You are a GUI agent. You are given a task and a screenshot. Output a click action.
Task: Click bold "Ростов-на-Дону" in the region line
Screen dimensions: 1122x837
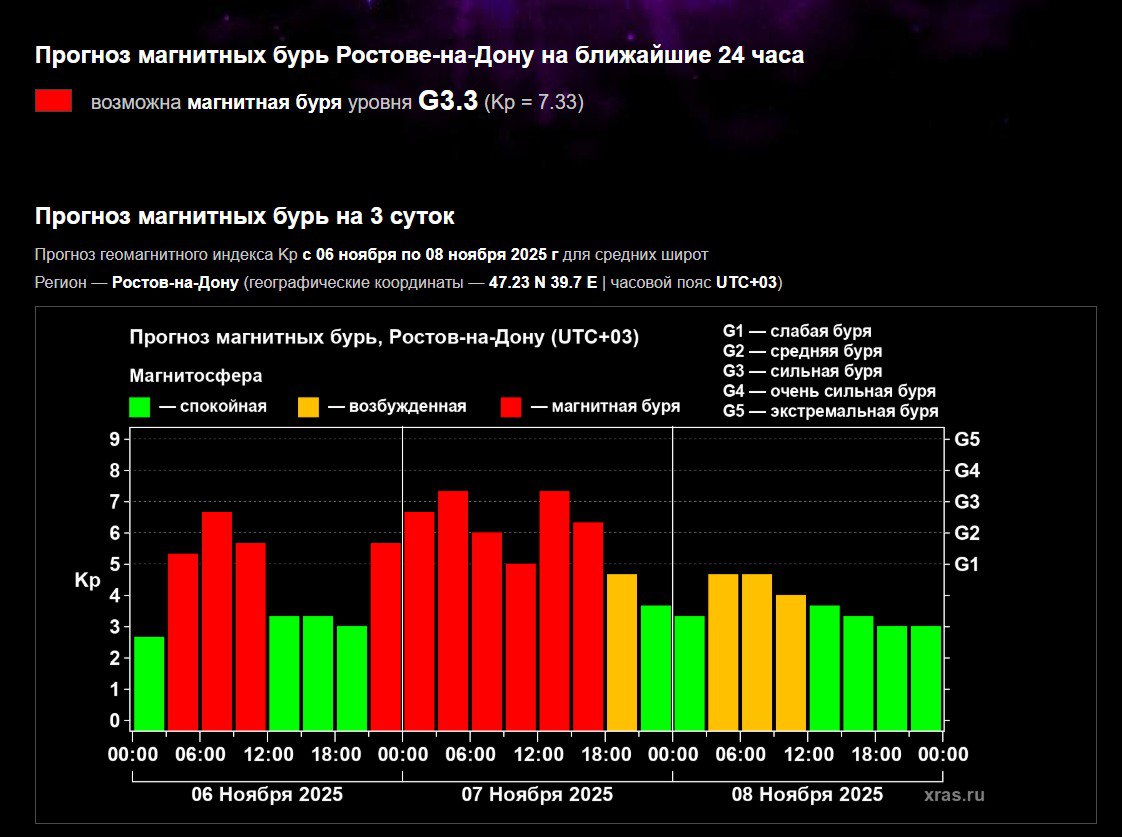point(175,283)
